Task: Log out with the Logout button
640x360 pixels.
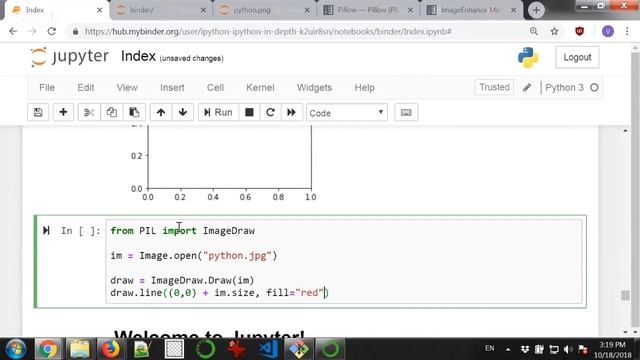Action: pos(577,57)
